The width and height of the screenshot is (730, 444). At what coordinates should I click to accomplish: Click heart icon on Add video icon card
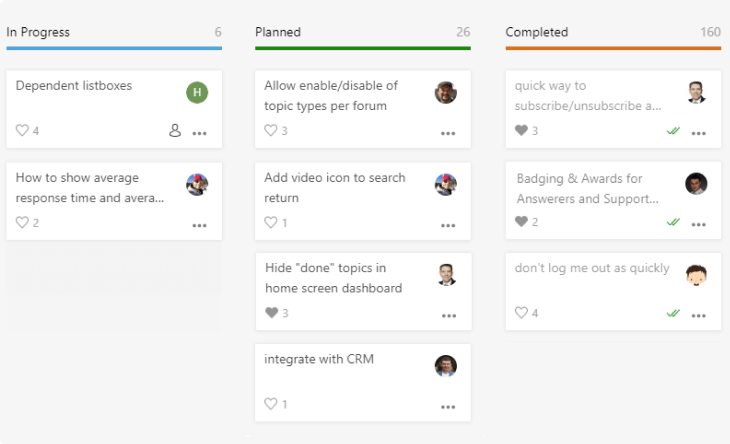[270, 222]
